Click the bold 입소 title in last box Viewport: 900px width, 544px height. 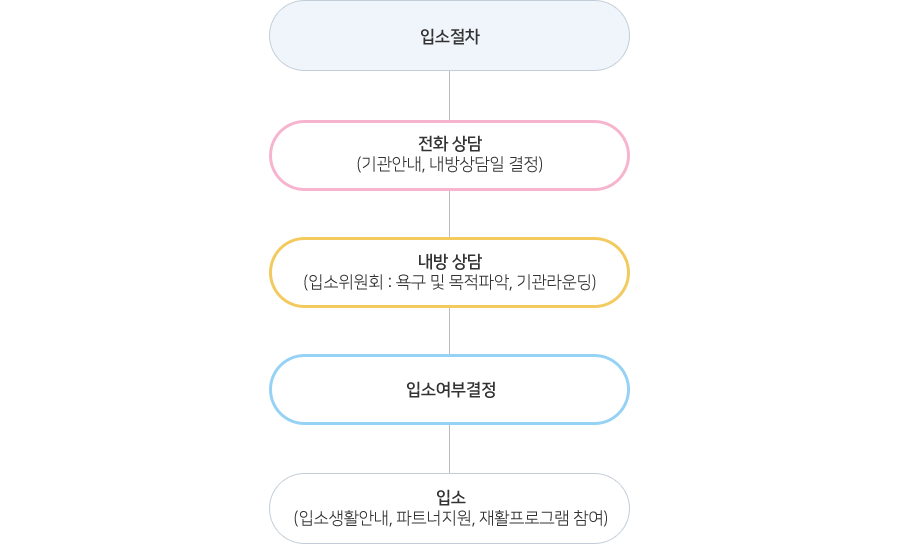click(451, 496)
